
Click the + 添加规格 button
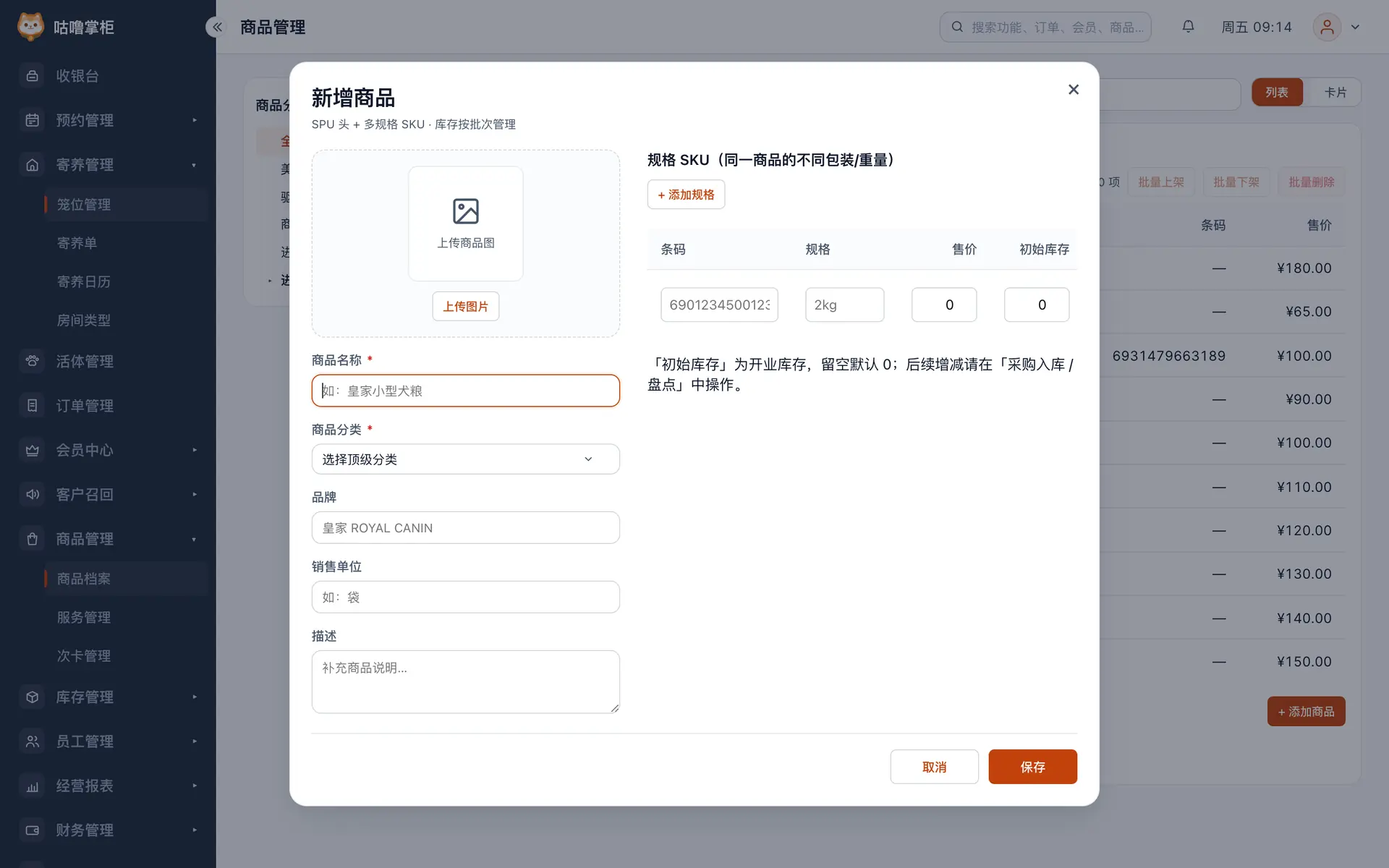[686, 195]
